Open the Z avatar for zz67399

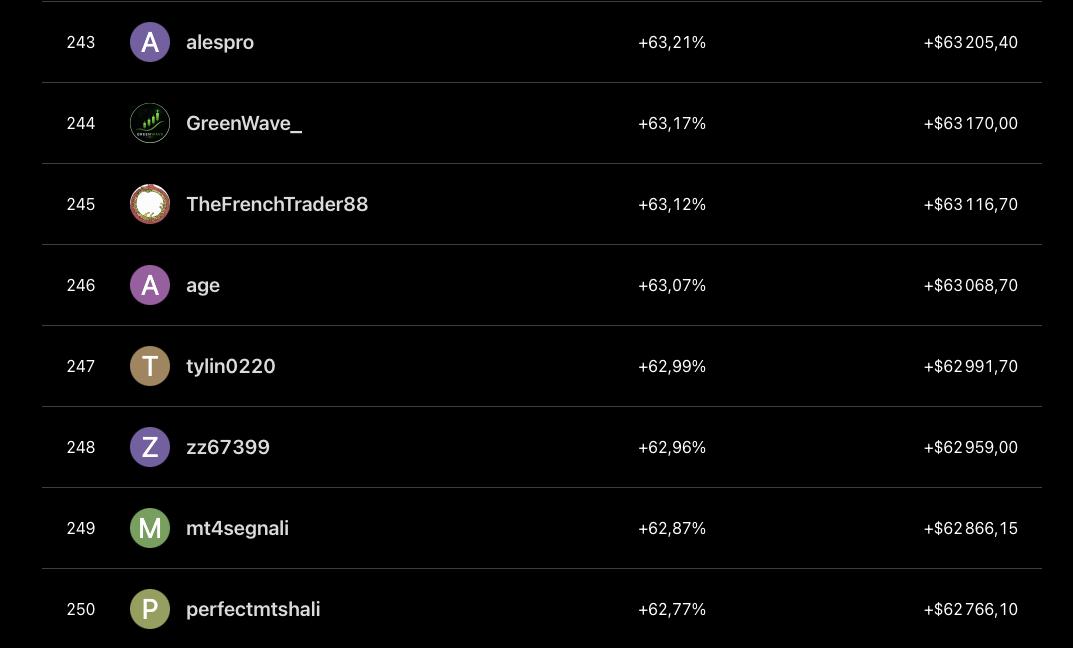tap(150, 447)
